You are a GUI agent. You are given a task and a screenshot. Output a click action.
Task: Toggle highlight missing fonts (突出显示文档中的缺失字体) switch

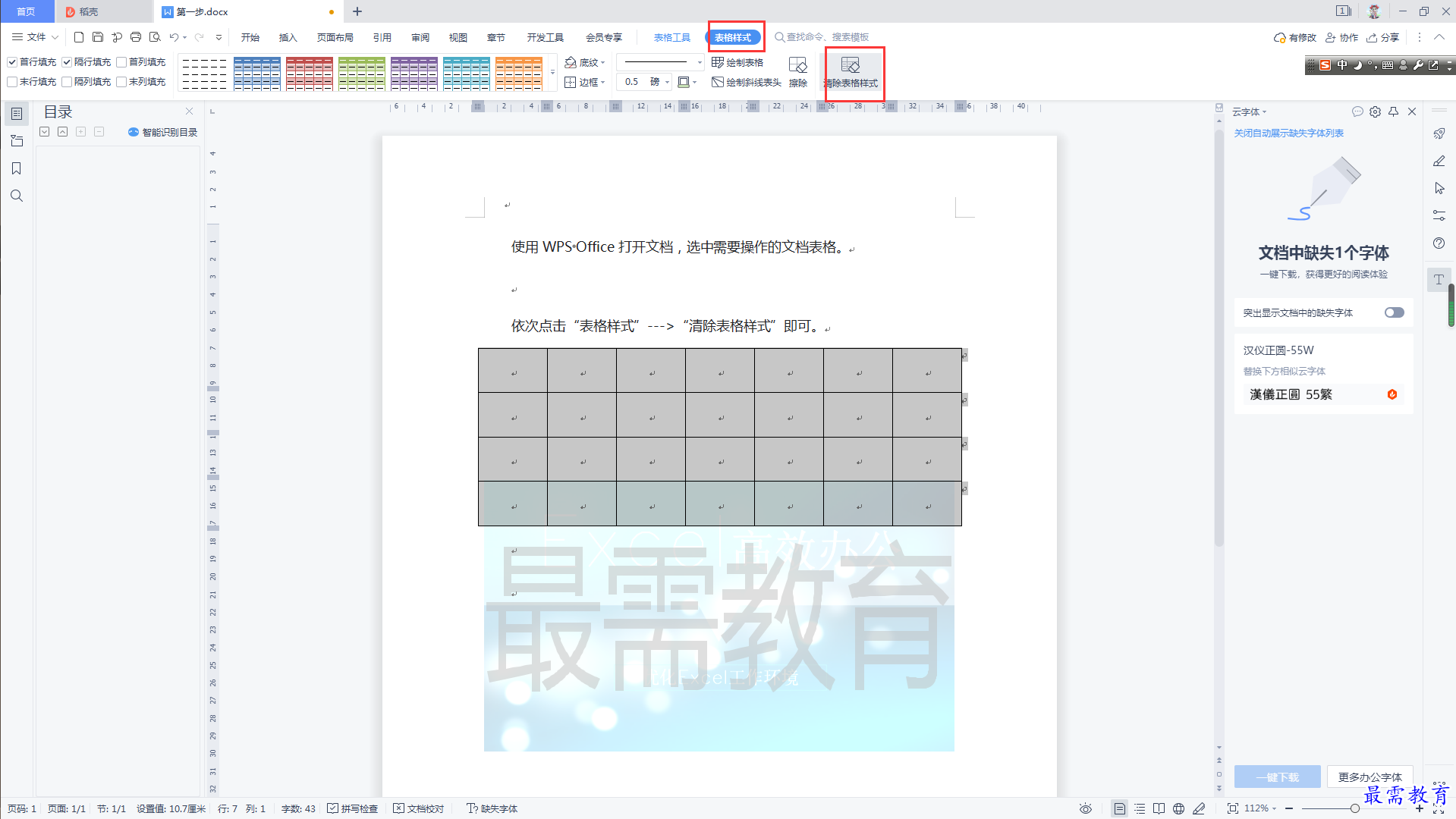(1395, 312)
